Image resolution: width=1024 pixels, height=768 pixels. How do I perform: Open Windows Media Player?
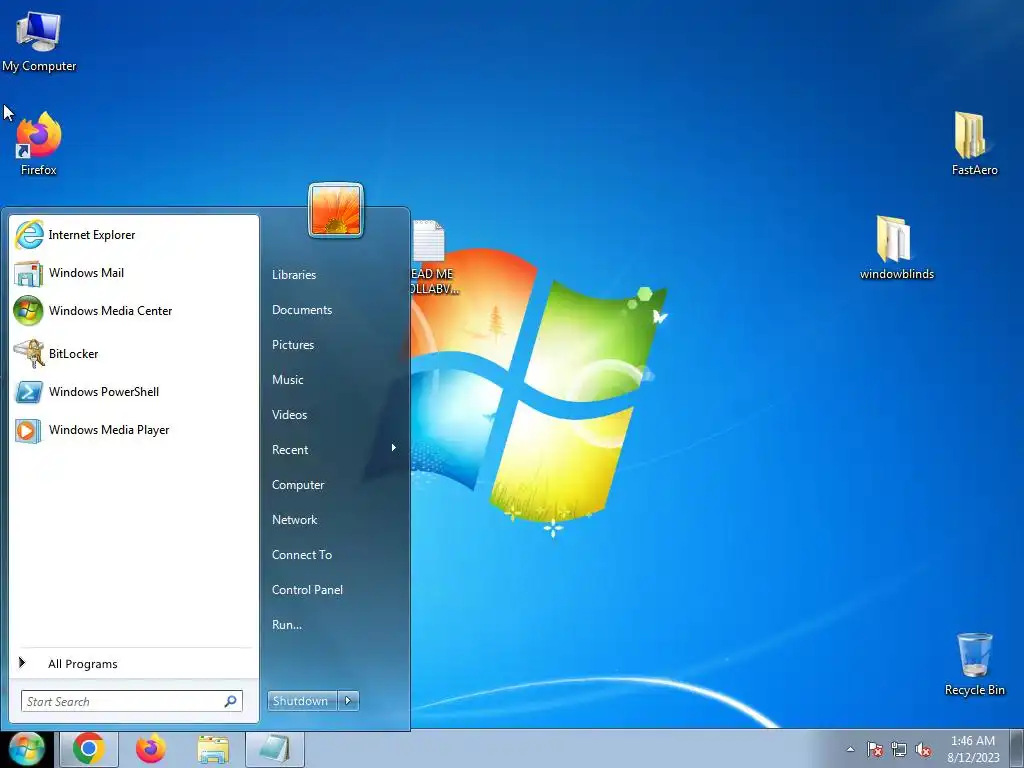[134, 430]
